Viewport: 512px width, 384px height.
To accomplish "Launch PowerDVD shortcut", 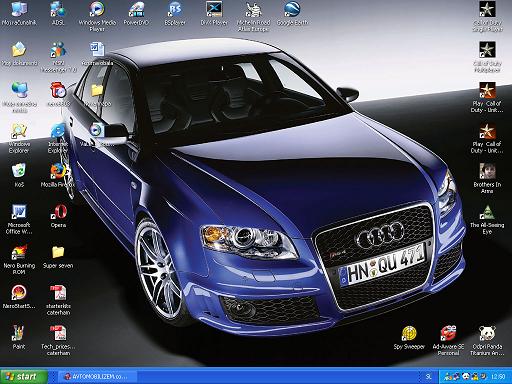I will [x=136, y=14].
